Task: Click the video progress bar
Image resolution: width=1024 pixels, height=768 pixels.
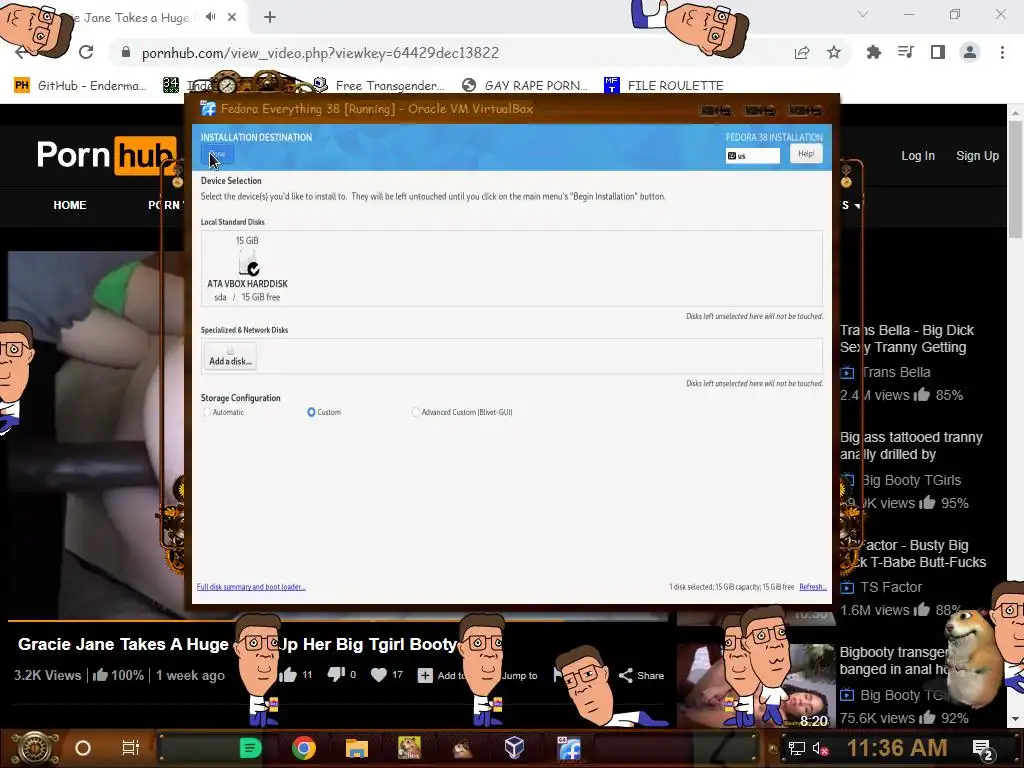Action: click(338, 620)
